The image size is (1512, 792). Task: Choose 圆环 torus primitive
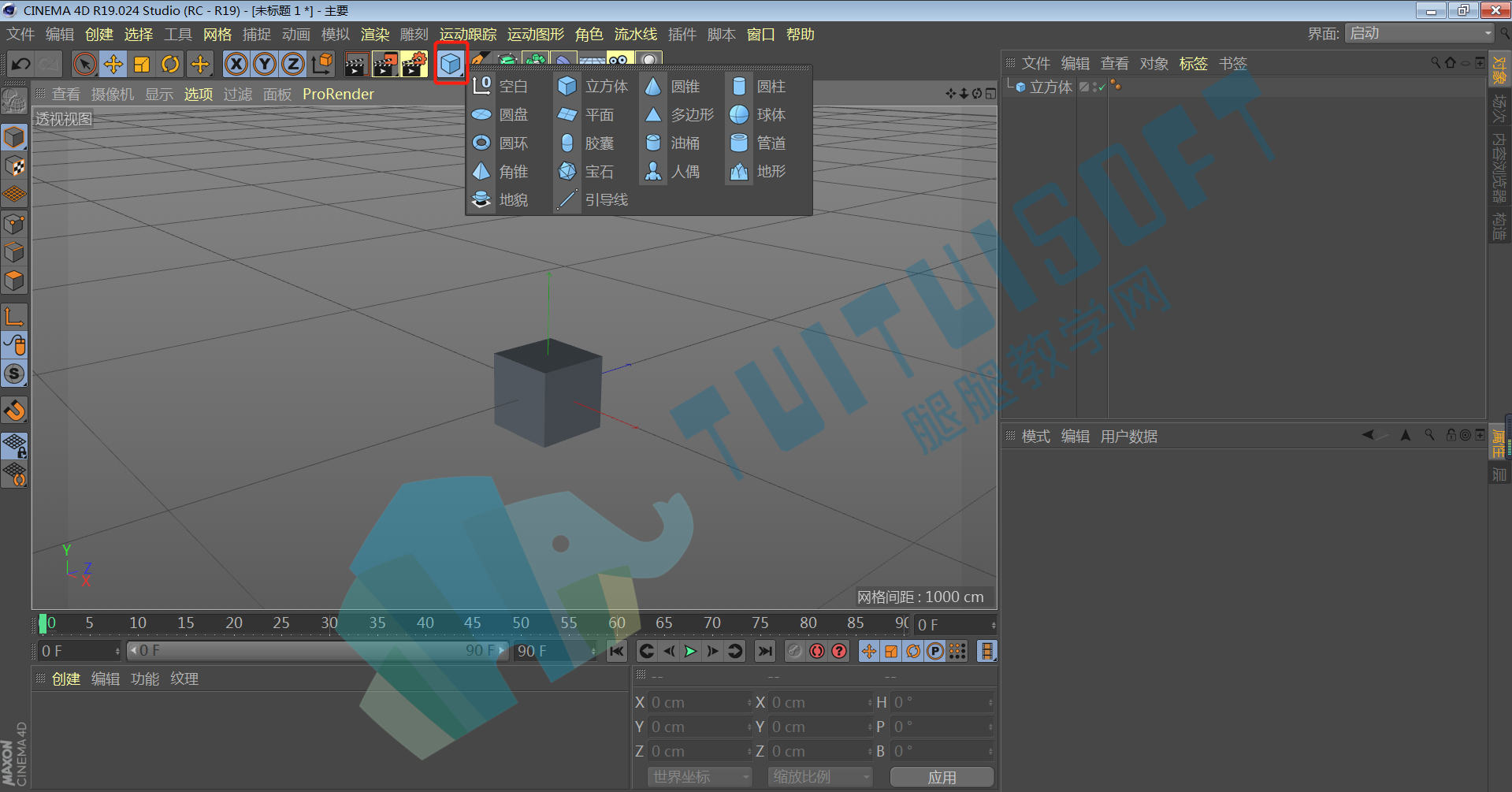500,143
